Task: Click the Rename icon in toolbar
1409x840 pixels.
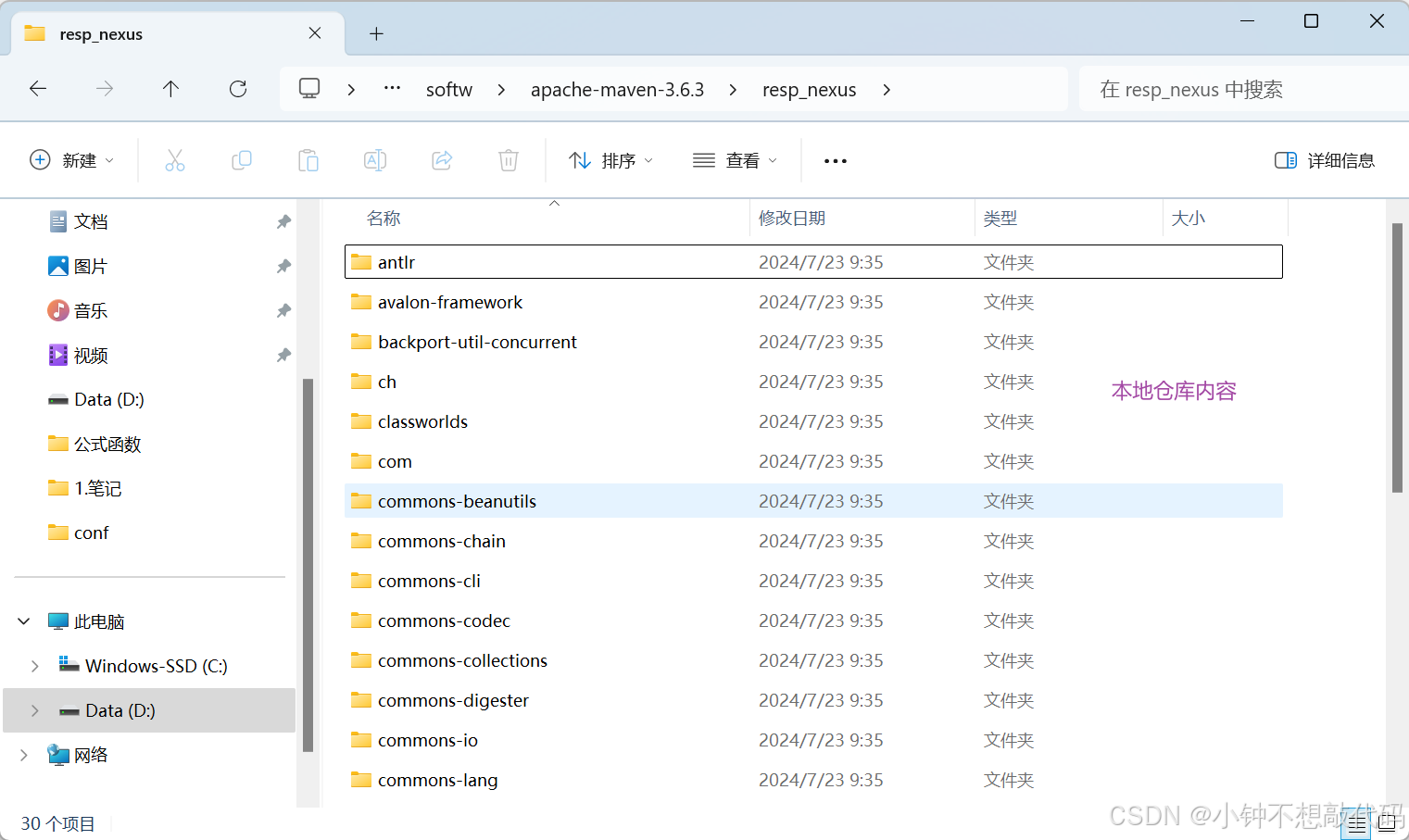Action: (x=375, y=160)
